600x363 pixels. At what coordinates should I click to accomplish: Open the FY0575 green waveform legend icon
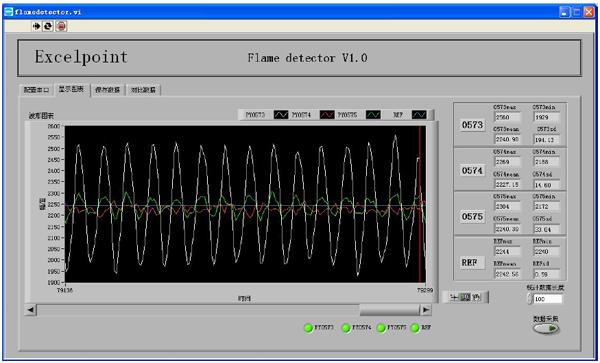[373, 114]
